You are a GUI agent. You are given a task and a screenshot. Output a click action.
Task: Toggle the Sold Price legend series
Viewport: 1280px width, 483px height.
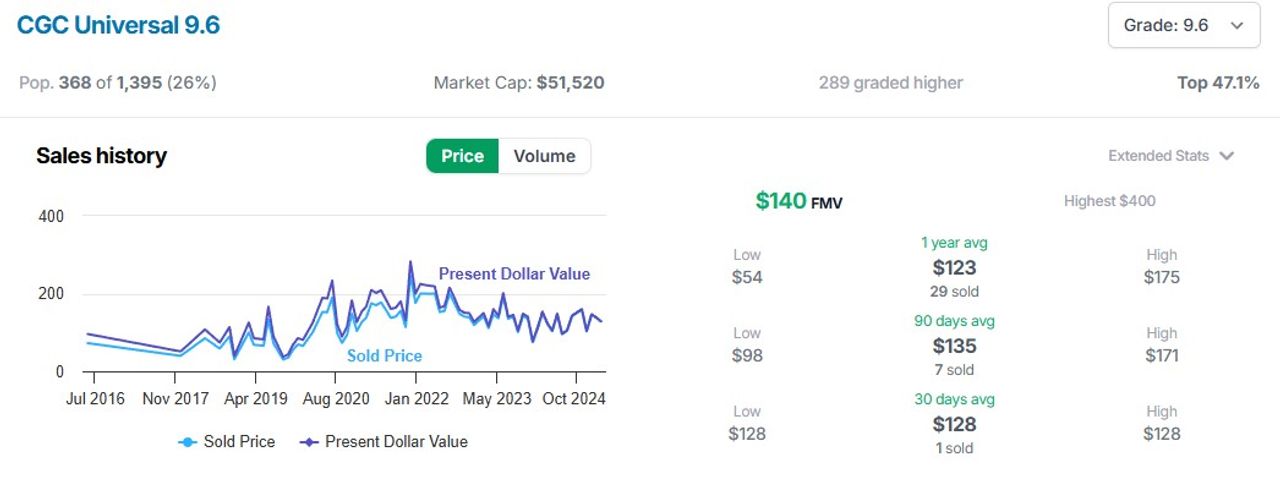tap(227, 441)
